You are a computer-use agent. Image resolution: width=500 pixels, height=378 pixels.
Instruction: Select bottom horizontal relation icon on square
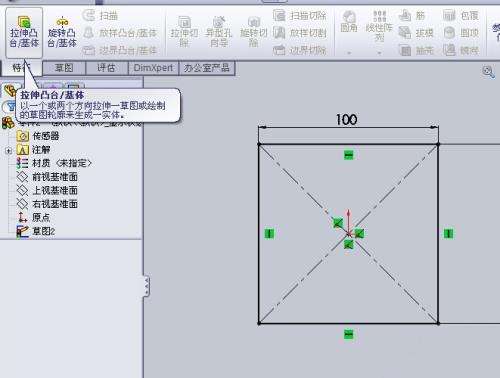349,334
